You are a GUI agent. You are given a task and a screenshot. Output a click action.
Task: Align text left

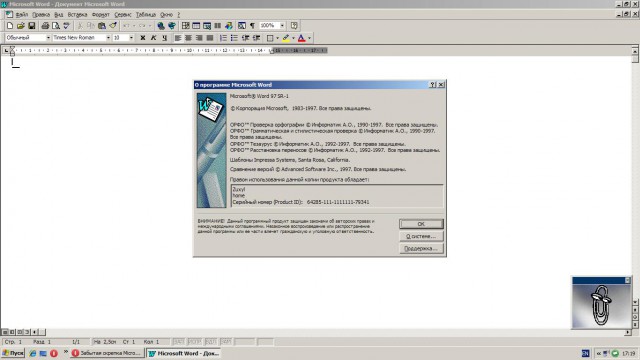pos(178,38)
